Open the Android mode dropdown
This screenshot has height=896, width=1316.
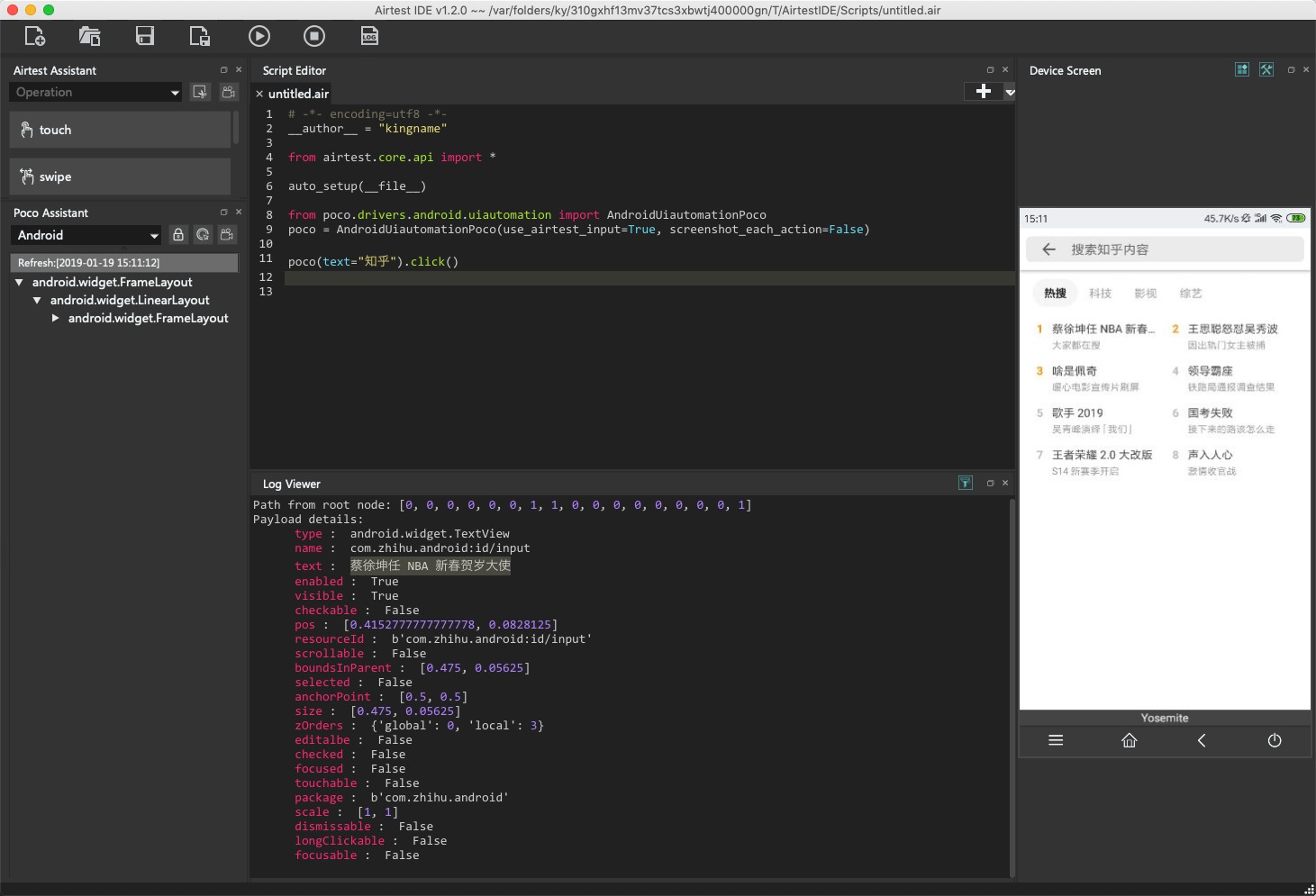point(86,235)
